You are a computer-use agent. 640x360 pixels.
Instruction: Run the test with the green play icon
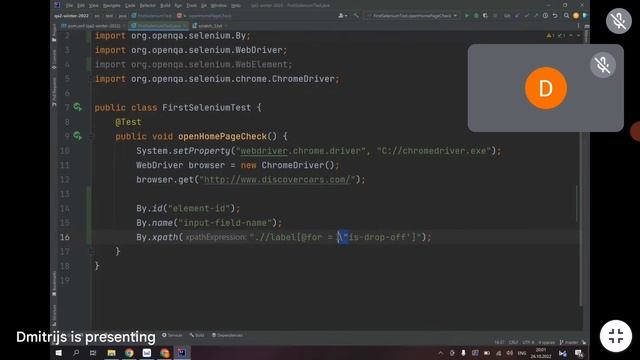467,16
